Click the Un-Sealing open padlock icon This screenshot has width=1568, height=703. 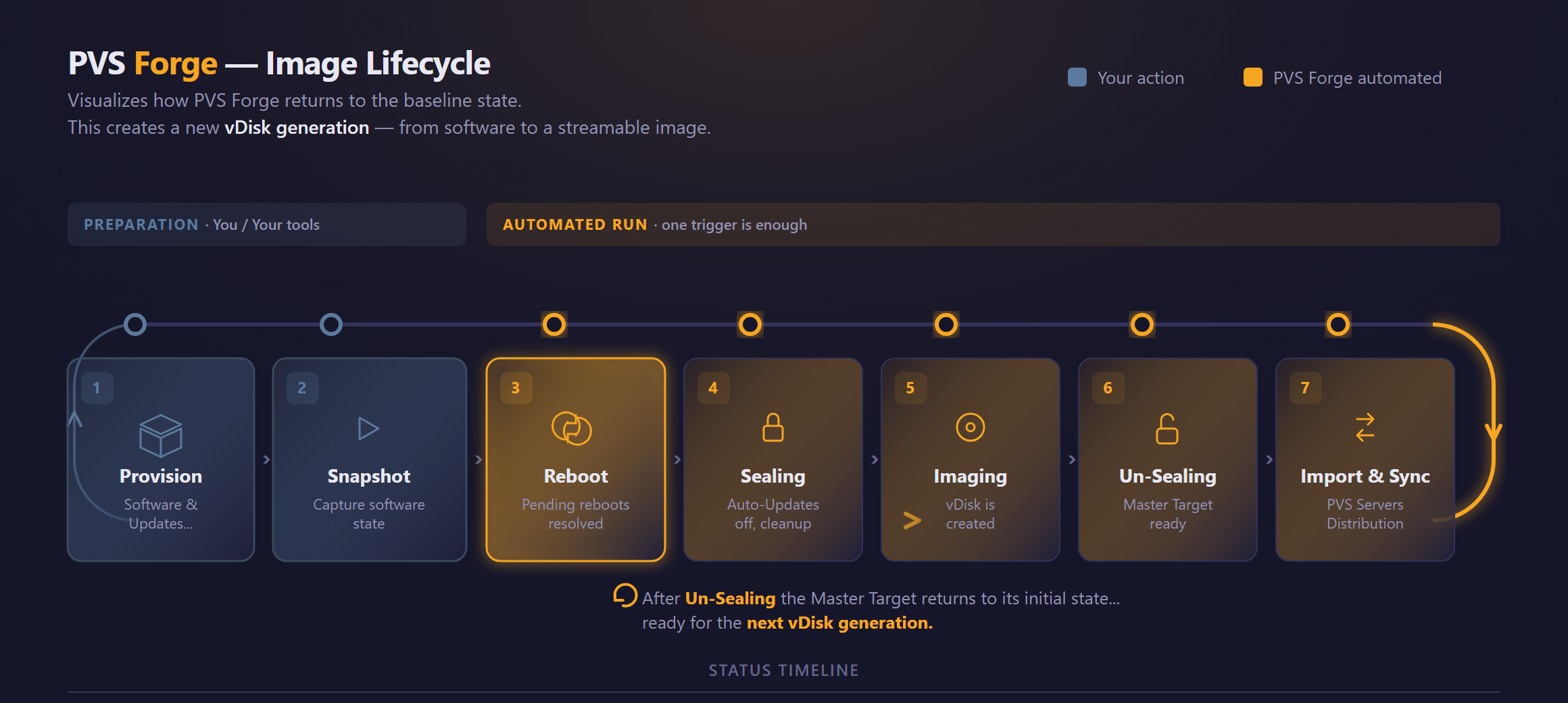coord(1167,429)
